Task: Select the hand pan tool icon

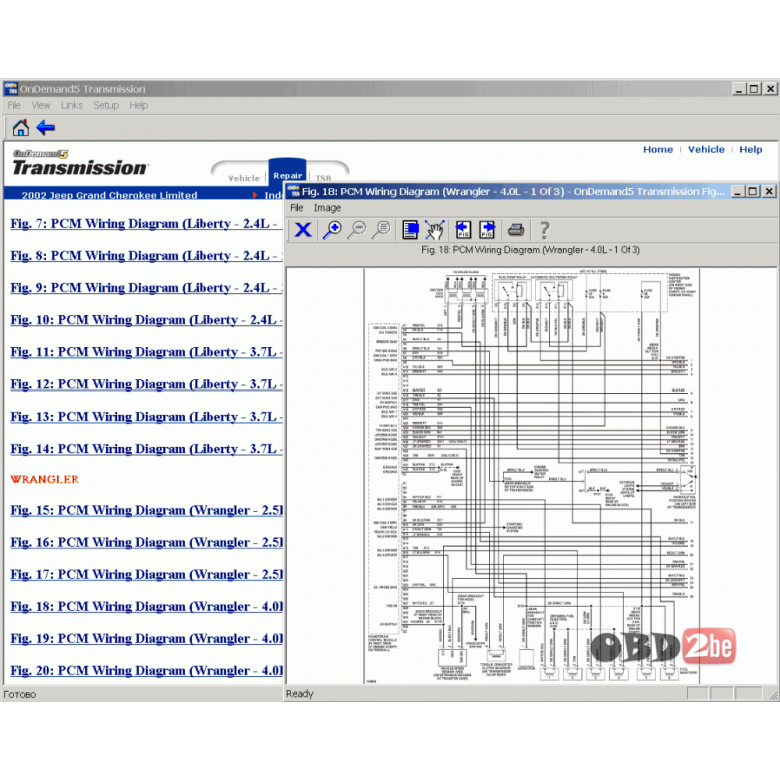Action: tap(435, 230)
